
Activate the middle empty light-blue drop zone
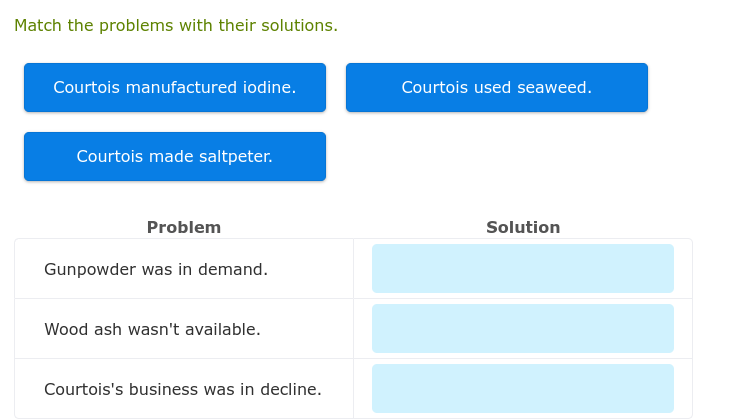coord(522,329)
